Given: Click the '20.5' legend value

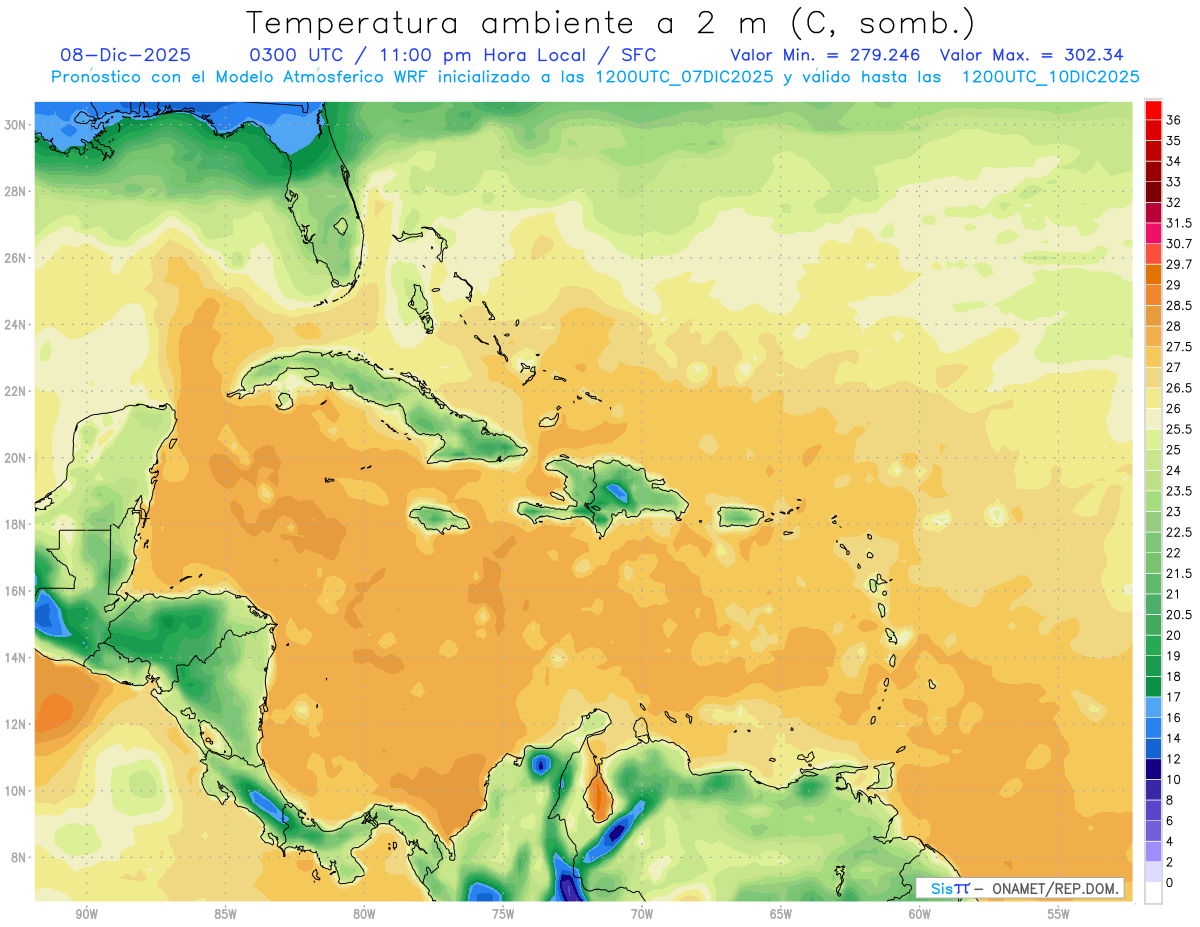Looking at the screenshot, I should point(1178,615).
